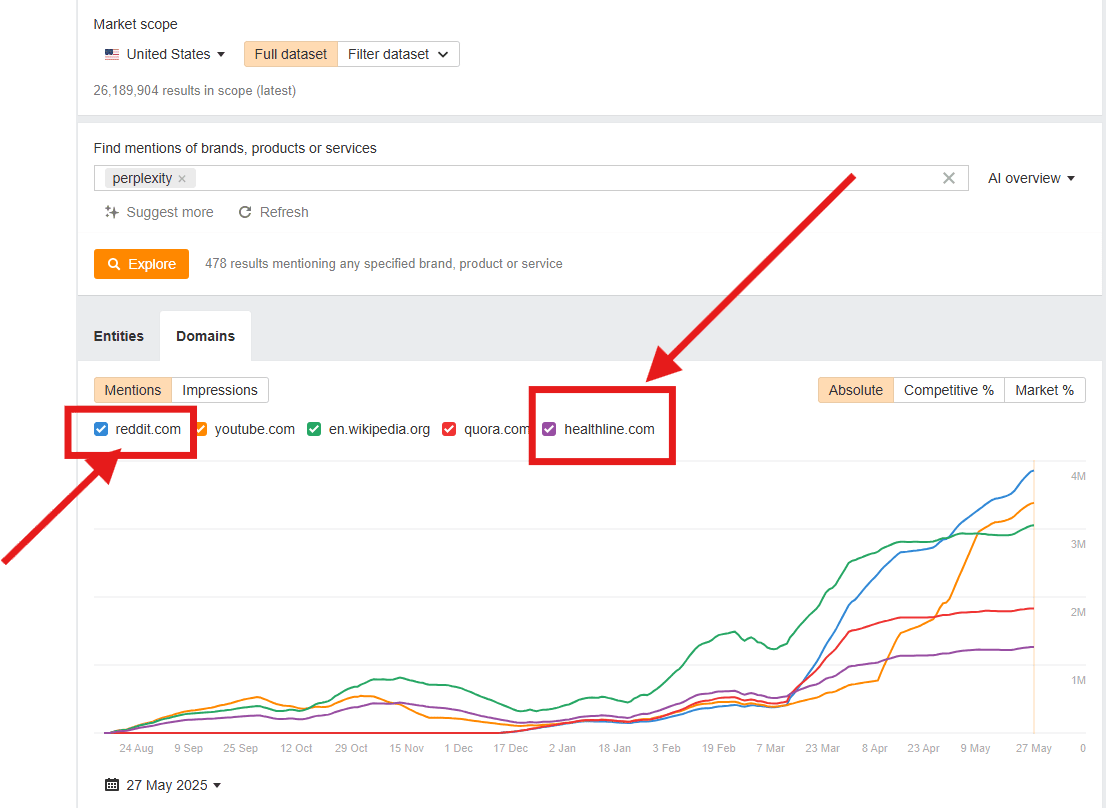Click the "2 Jan" x-axis label
The image size is (1106, 808).
[x=562, y=748]
